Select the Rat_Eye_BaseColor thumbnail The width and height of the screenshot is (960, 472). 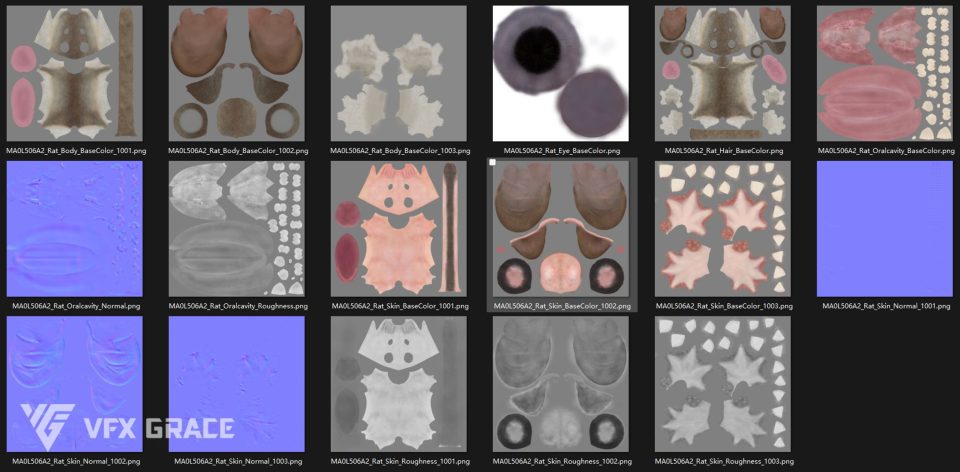(x=561, y=73)
